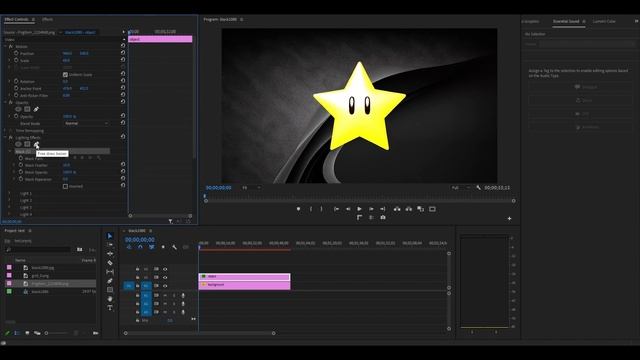Select the Hand tool
Screen dimensions: 640x360
click(110, 299)
